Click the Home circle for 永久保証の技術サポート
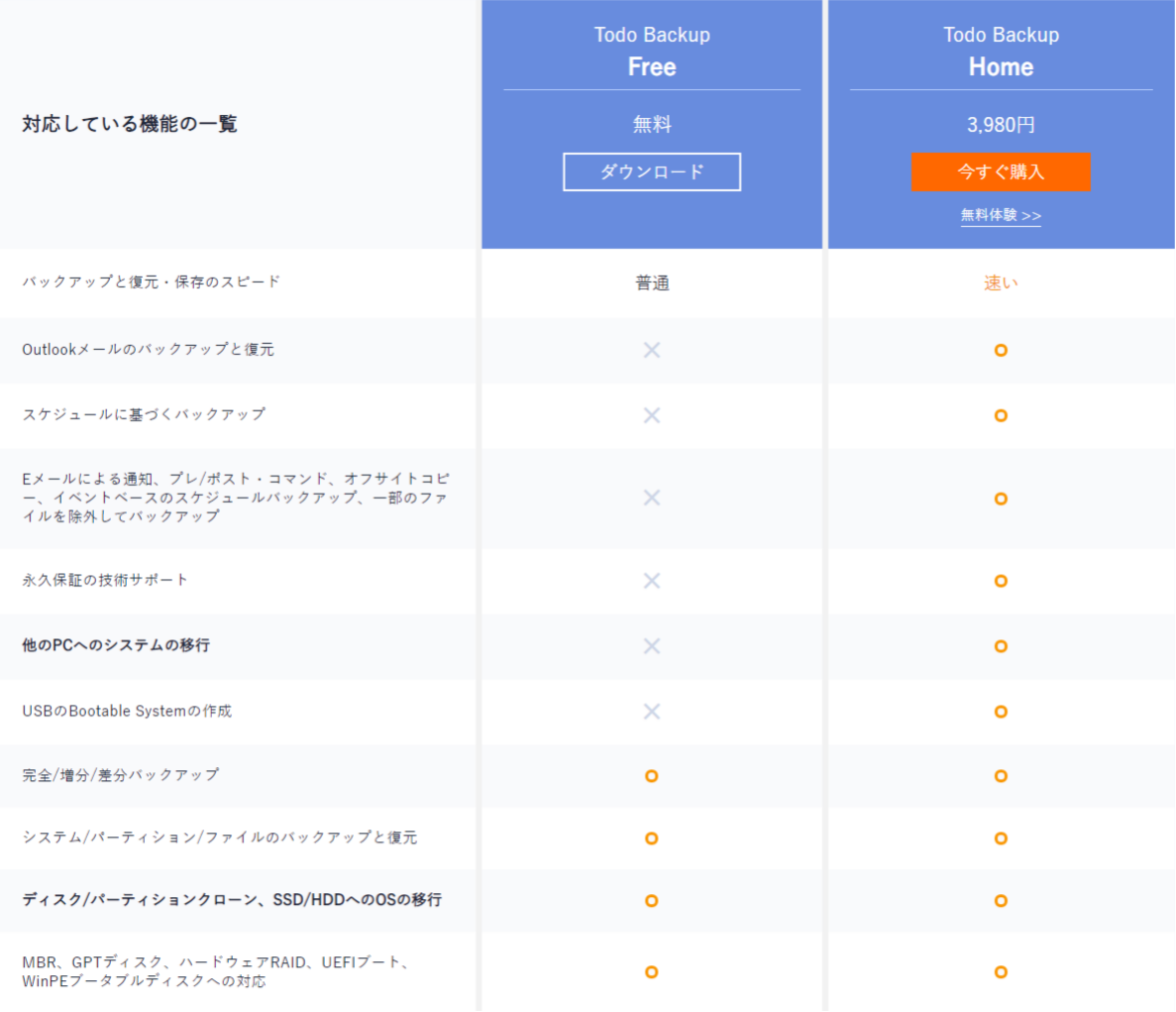This screenshot has width=1176, height=1012. point(1001,581)
